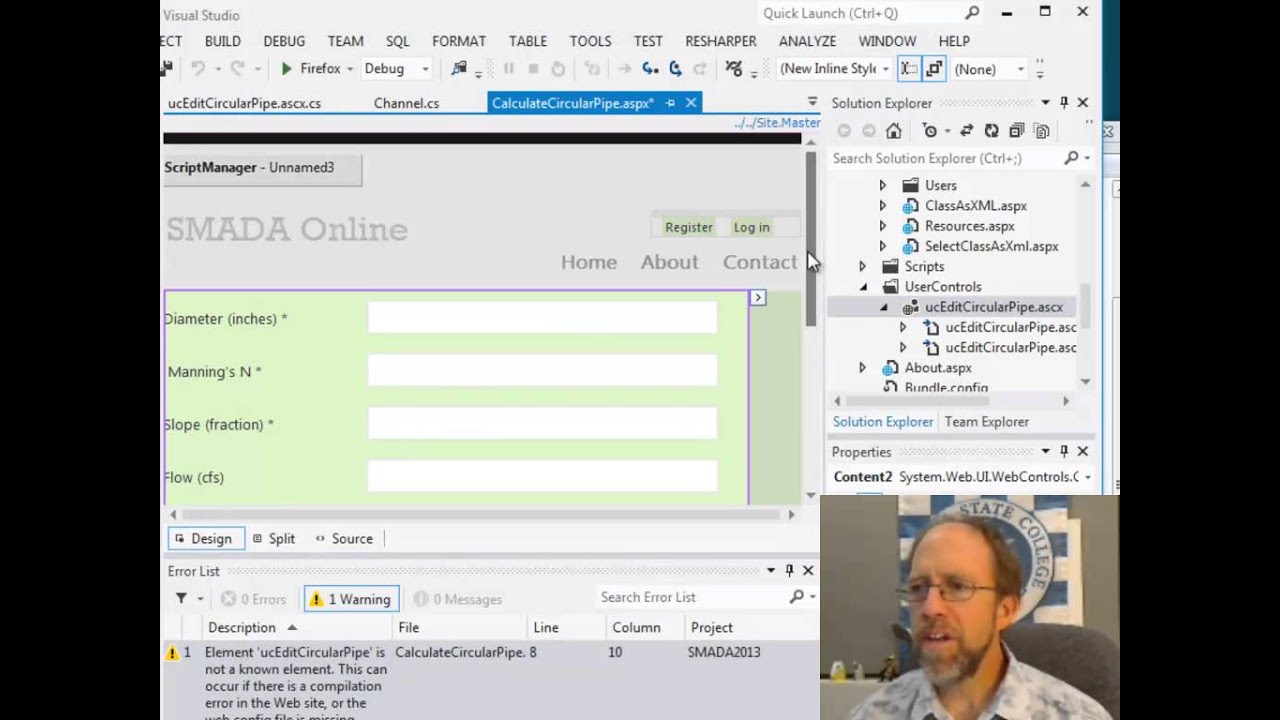
Task: Click the Diameter (inches) text box
Action: click(542, 318)
